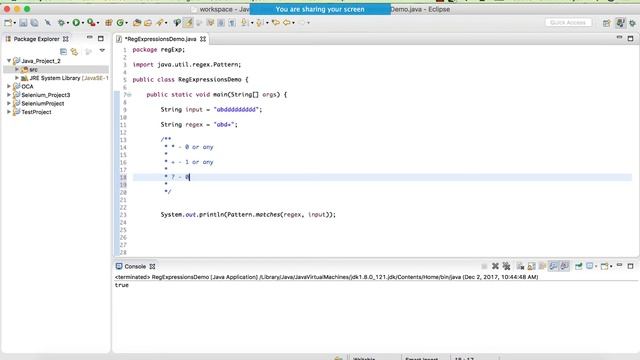The width and height of the screenshot is (640, 360).
Task: Click the New Java Package icon
Action: click(x=109, y=23)
